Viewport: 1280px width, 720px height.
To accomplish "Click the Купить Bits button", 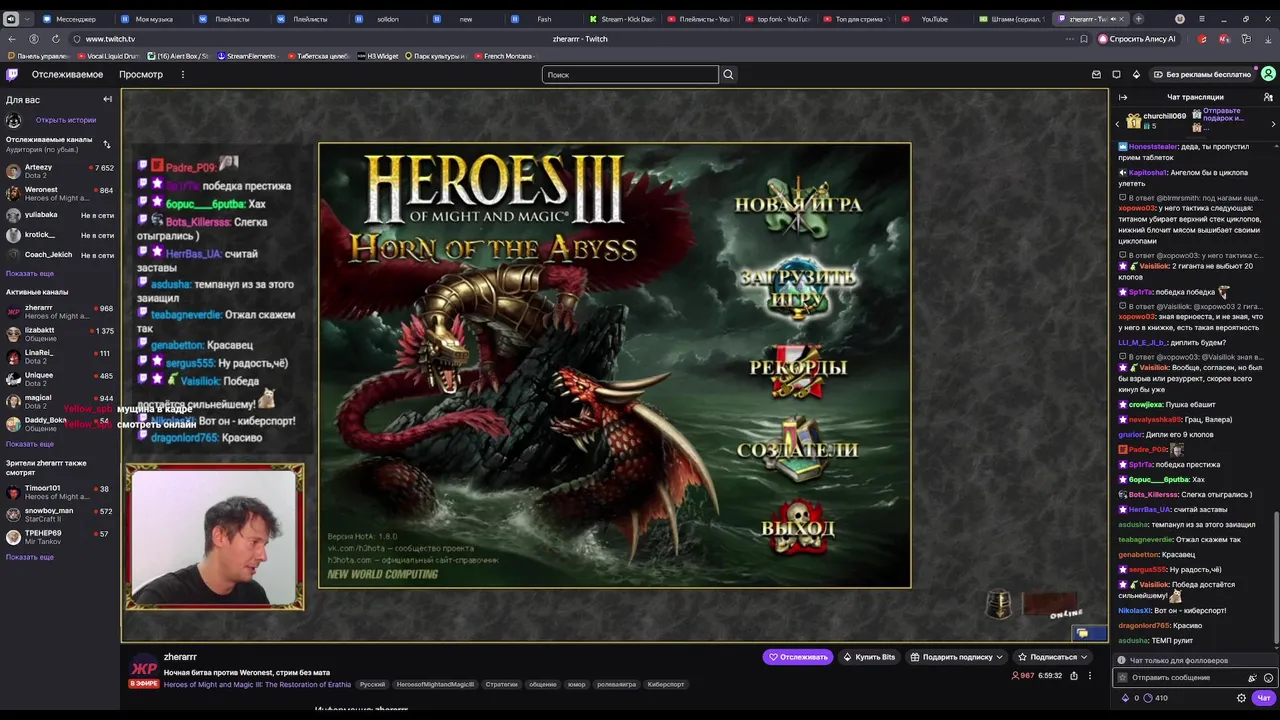I will click(x=869, y=657).
